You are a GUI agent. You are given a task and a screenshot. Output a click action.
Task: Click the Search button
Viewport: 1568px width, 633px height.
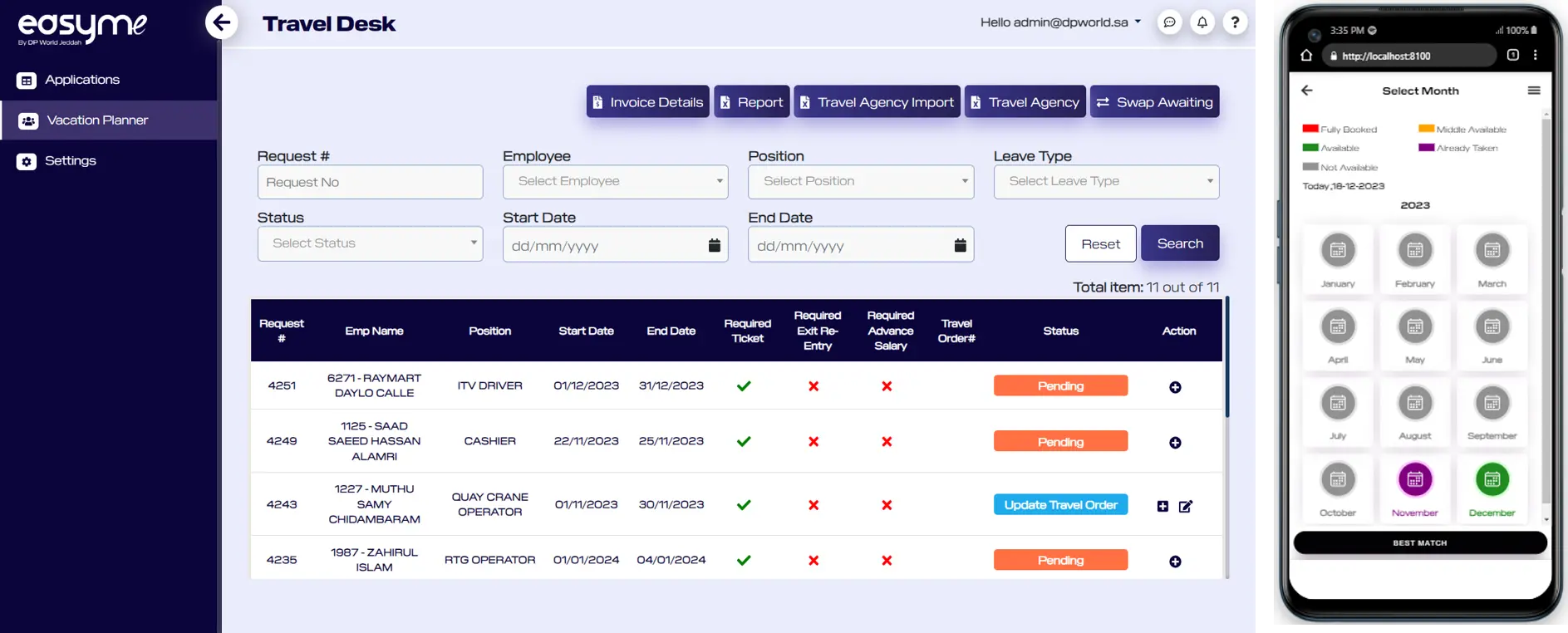tap(1179, 243)
